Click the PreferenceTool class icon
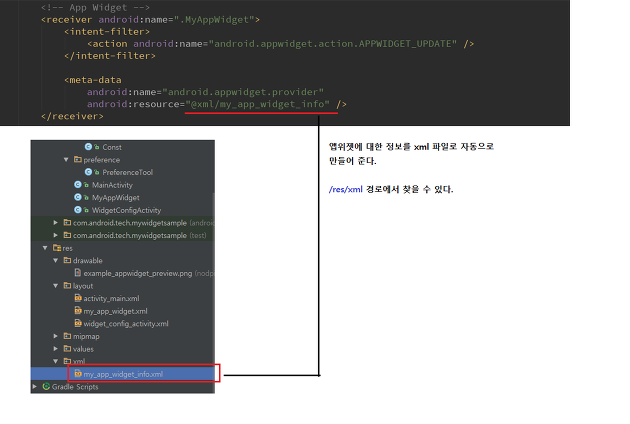The image size is (630, 424). point(88,172)
